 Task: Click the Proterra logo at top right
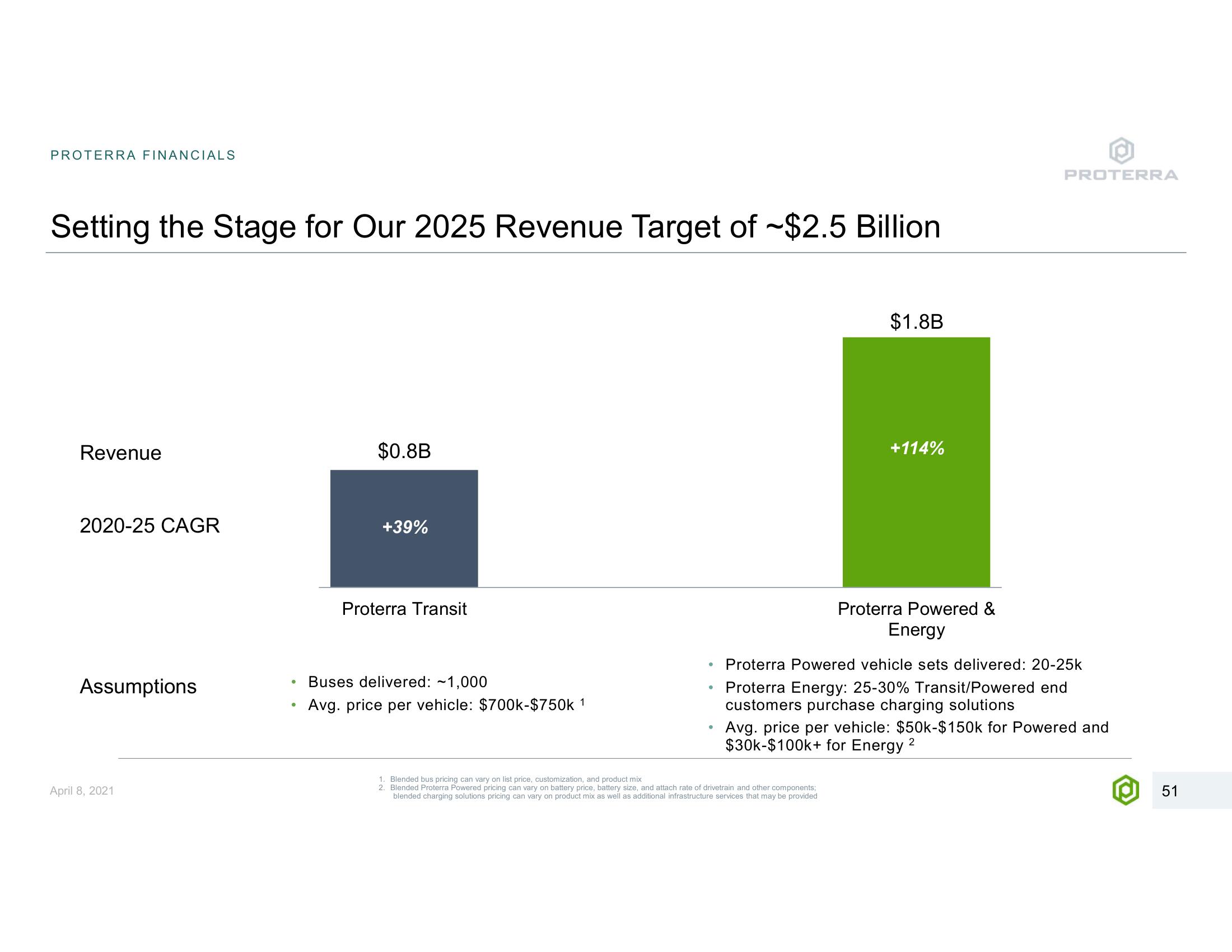coord(1122,160)
